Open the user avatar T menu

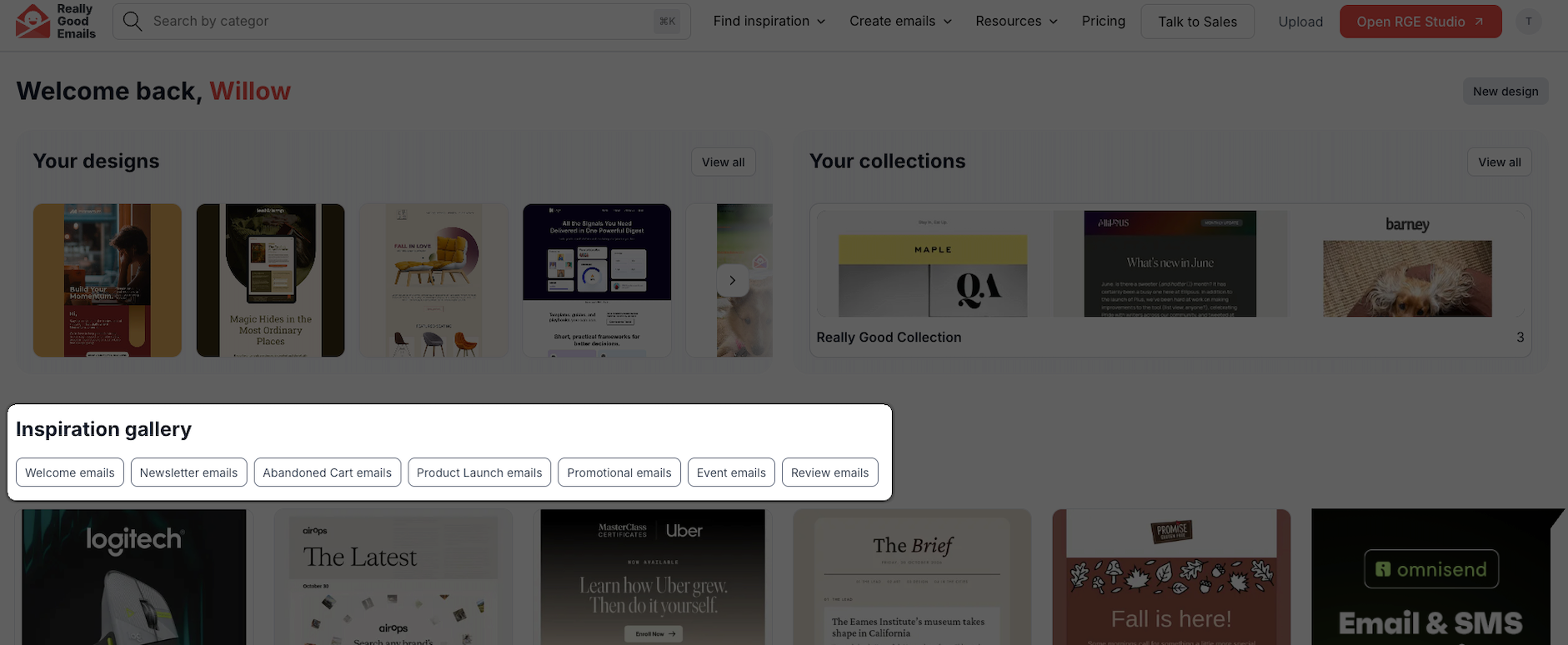(x=1528, y=22)
